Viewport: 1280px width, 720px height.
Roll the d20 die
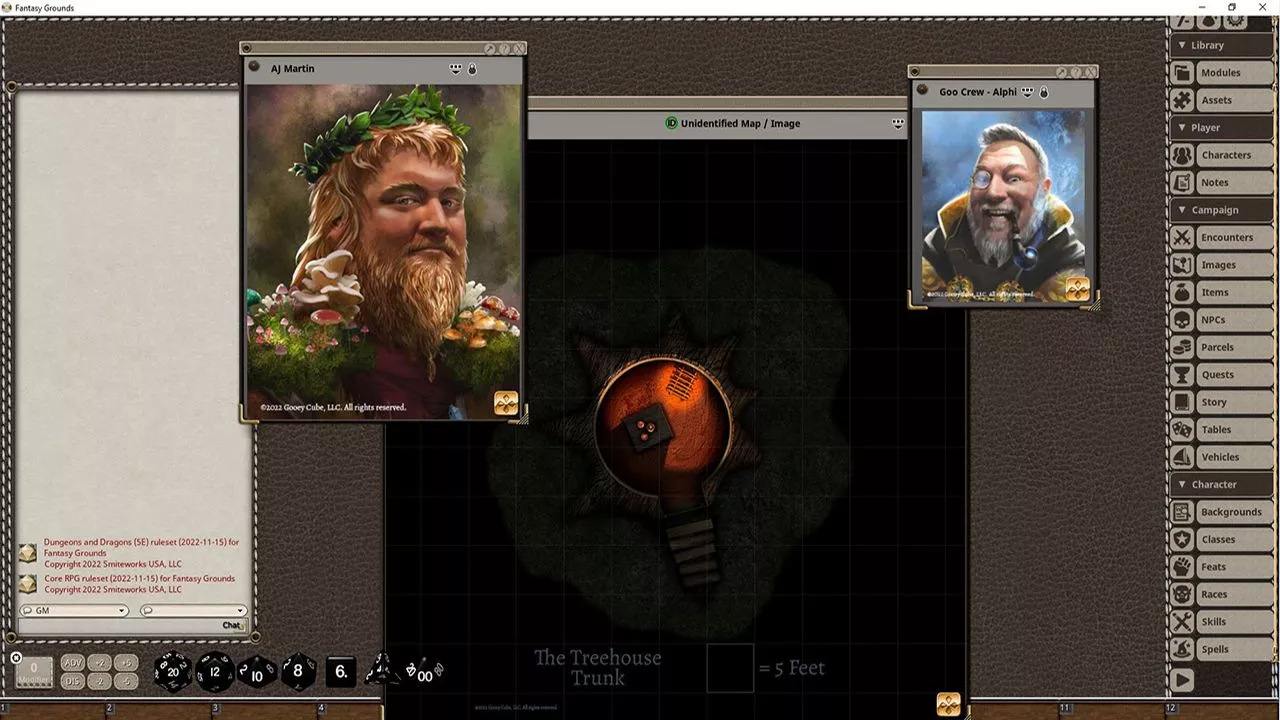point(172,671)
